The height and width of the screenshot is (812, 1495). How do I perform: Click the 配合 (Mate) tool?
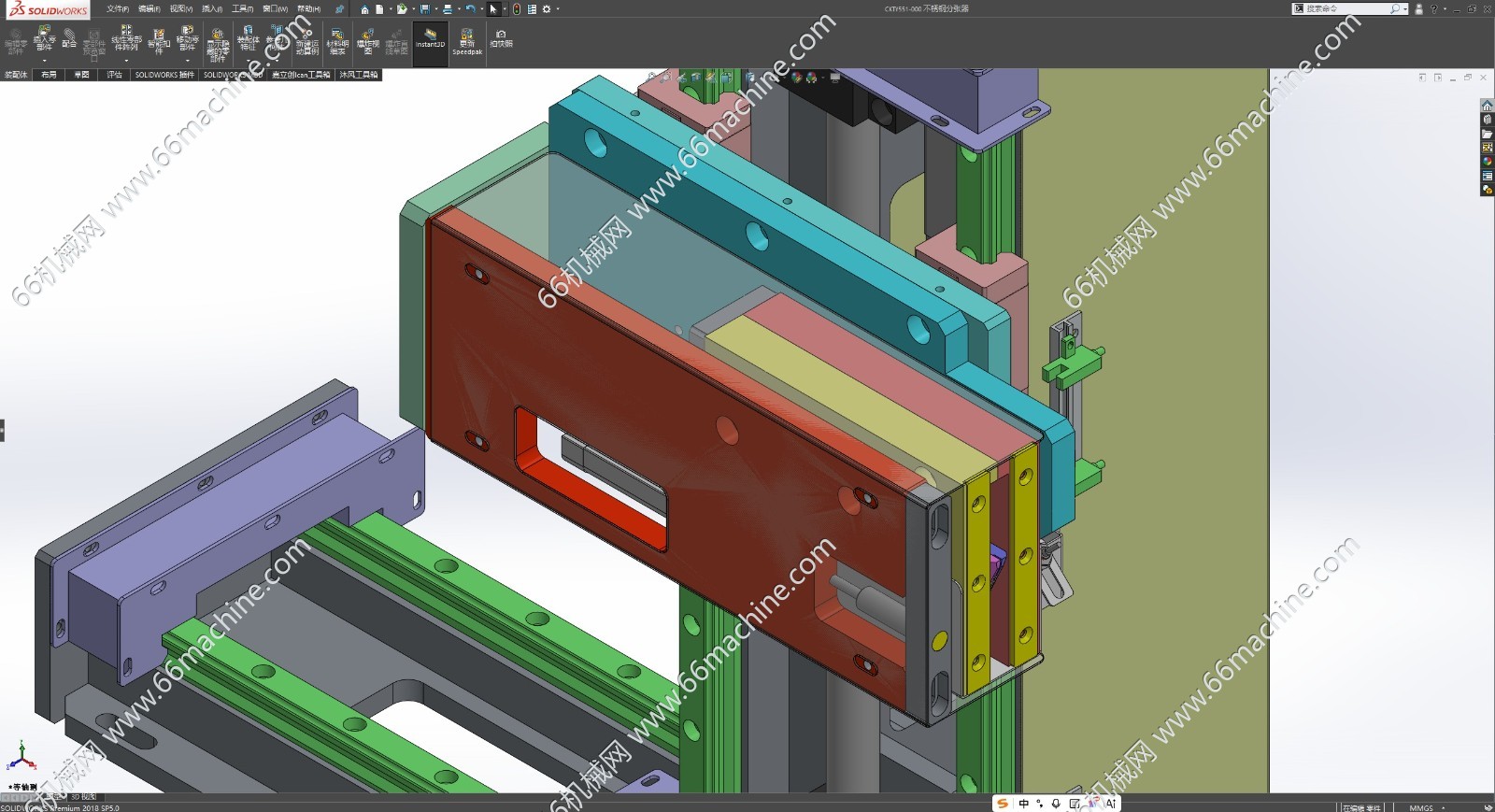pyautogui.click(x=69, y=39)
